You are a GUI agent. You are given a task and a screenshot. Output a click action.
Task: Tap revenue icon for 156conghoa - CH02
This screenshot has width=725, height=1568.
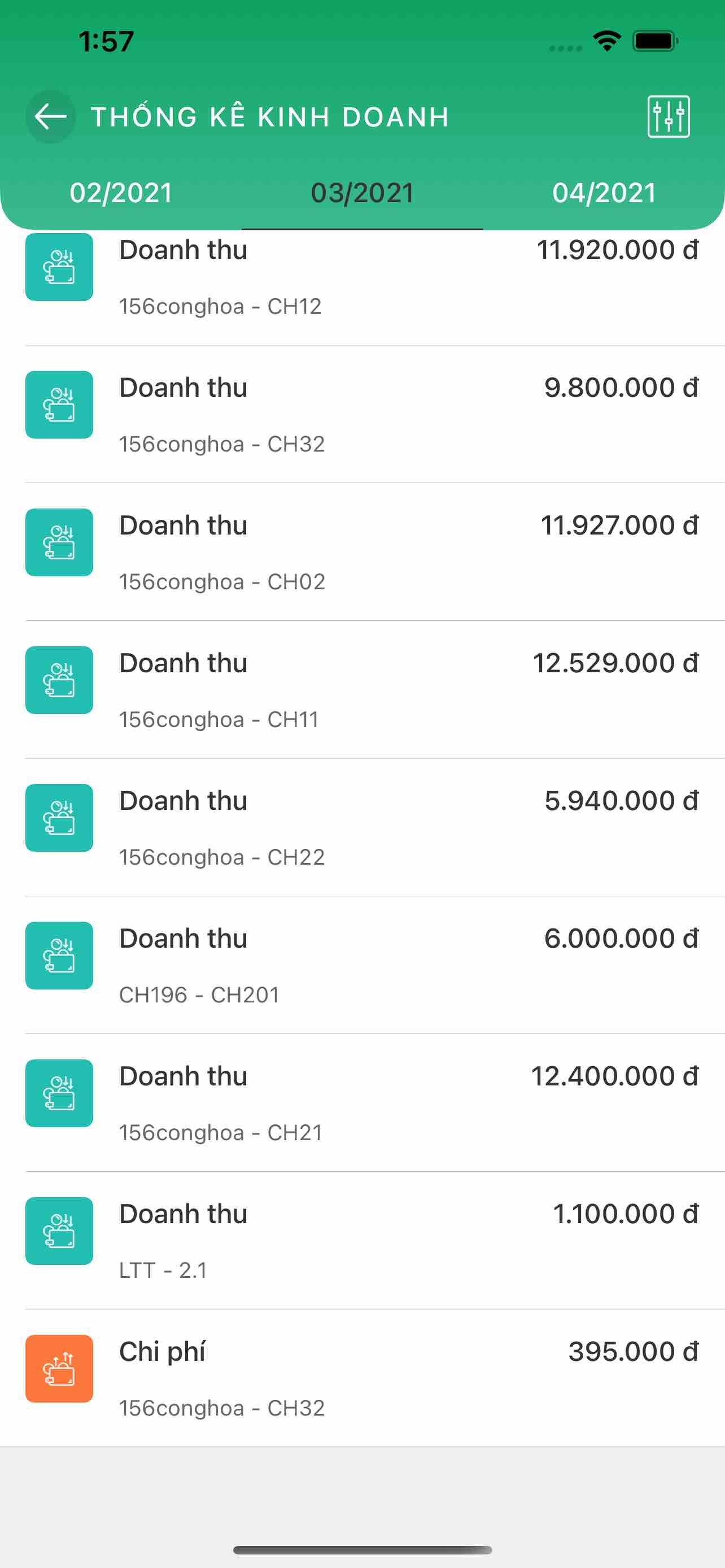tap(59, 542)
